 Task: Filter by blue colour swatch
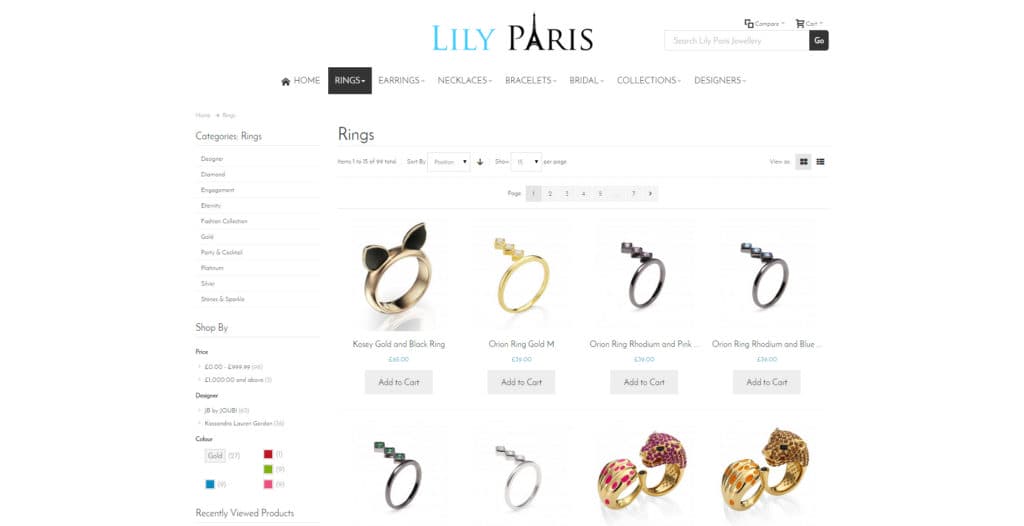pyautogui.click(x=210, y=484)
